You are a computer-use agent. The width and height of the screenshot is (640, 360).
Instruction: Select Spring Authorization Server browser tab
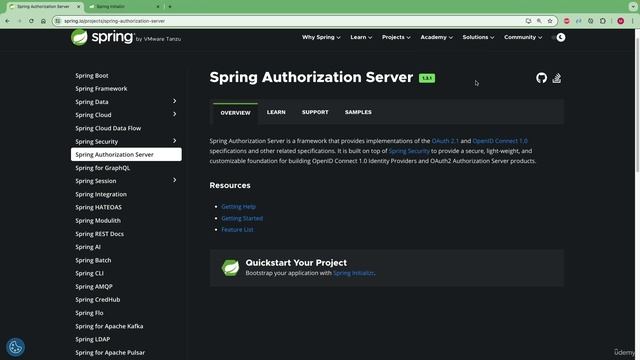pos(45,7)
